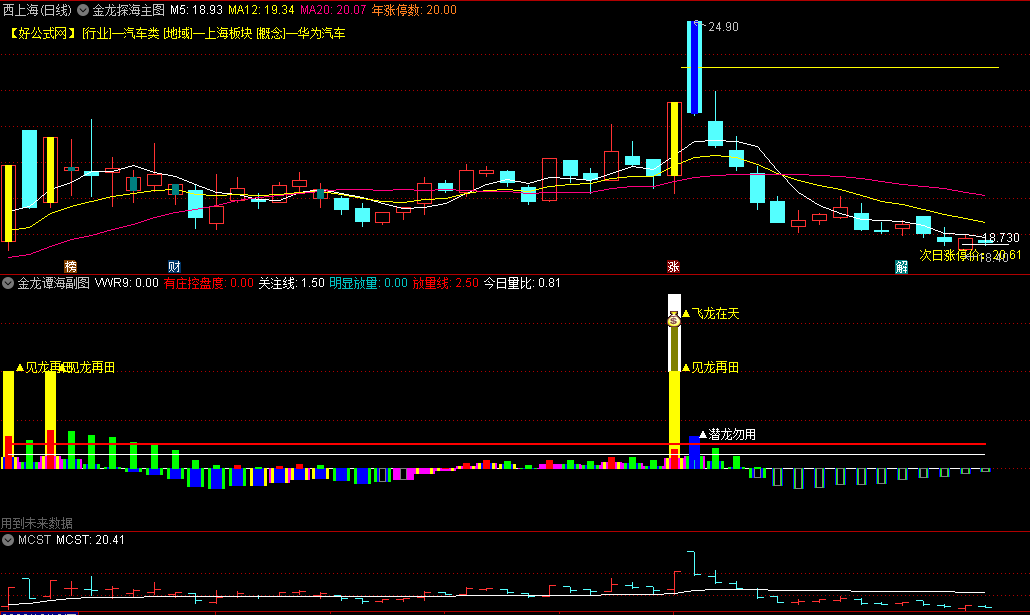This screenshot has width=1030, height=615.
Task: Click the blue volume bar beside 潜龙勿用
Action: pos(694,452)
